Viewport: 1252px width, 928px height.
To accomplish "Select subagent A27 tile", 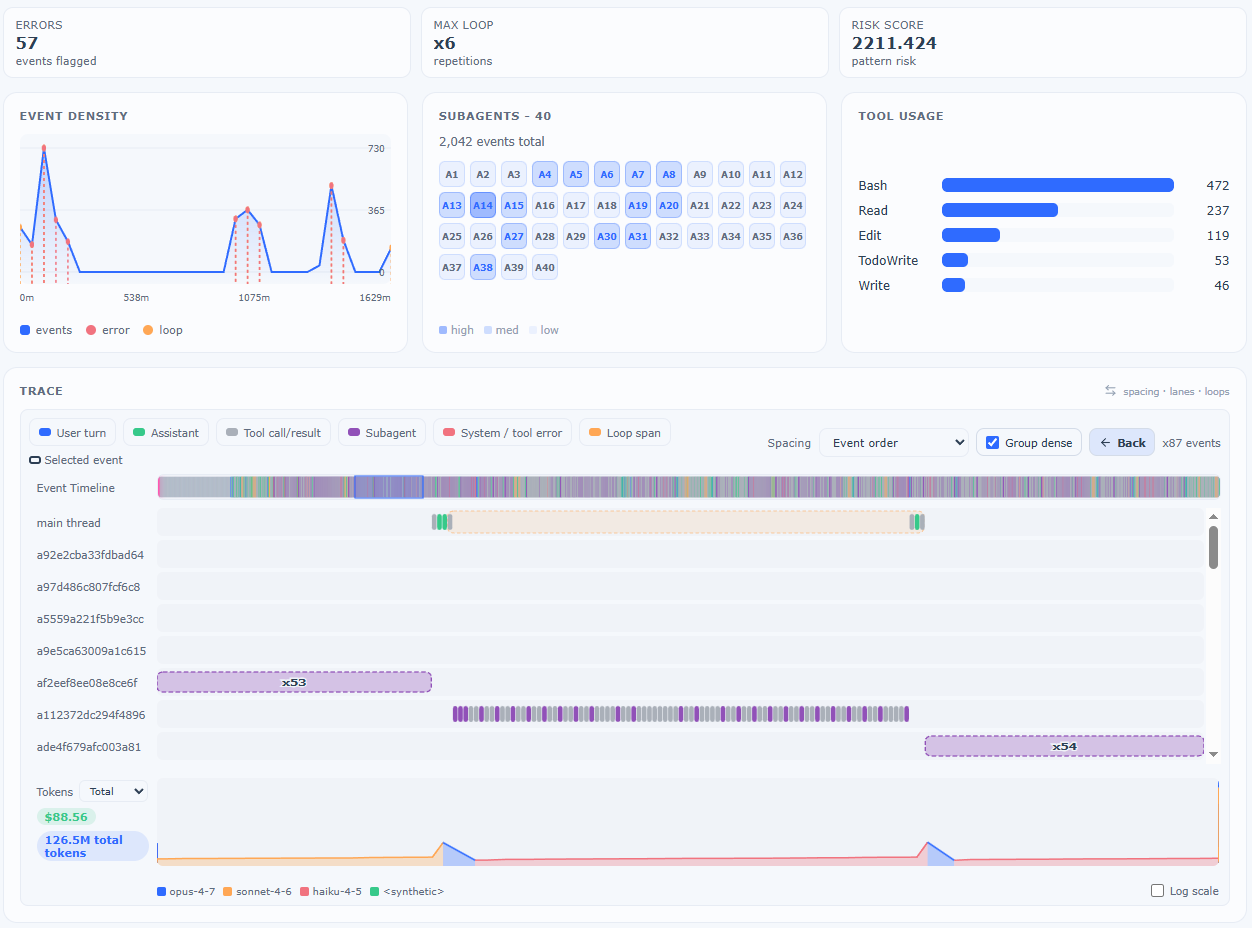I will (514, 237).
